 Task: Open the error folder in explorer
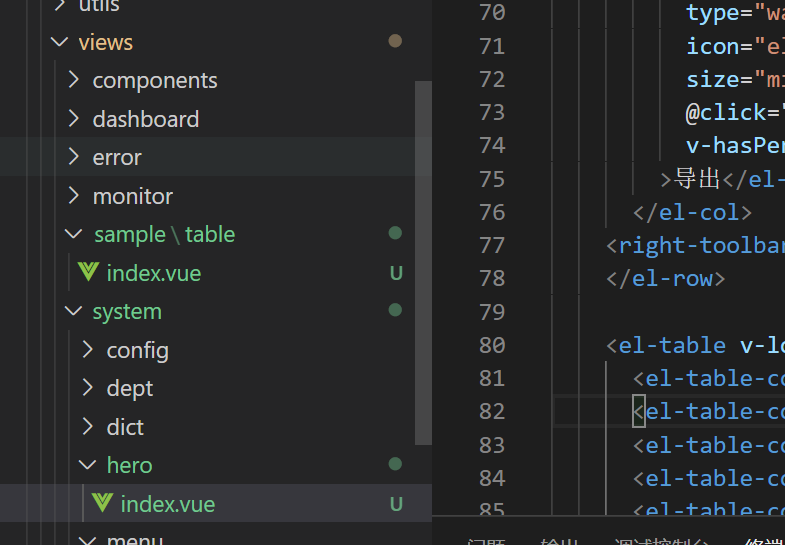[x=117, y=157]
